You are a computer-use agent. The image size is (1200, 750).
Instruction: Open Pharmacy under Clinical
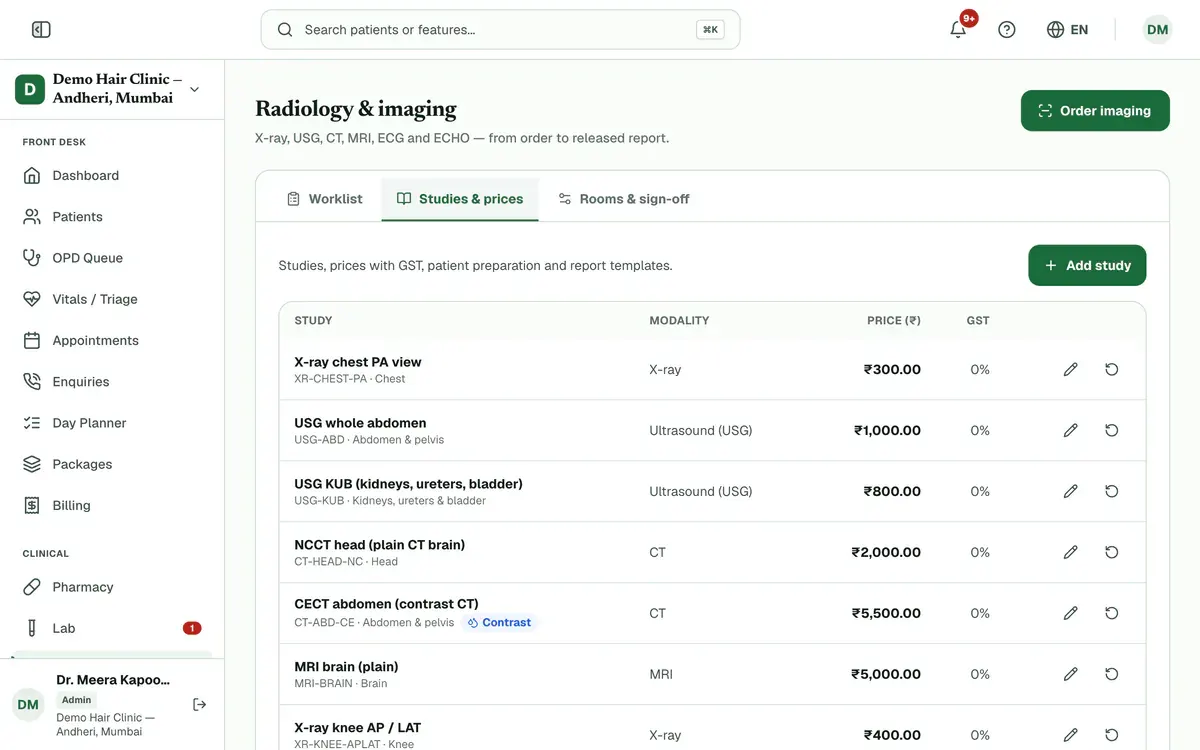click(112, 587)
